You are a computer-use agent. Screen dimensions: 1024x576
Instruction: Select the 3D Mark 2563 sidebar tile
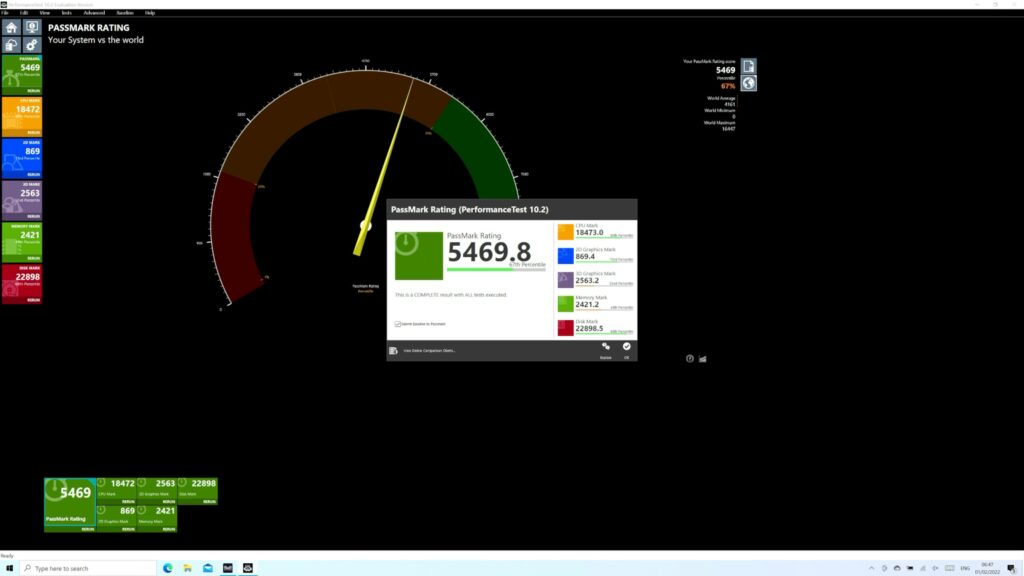coord(22,200)
